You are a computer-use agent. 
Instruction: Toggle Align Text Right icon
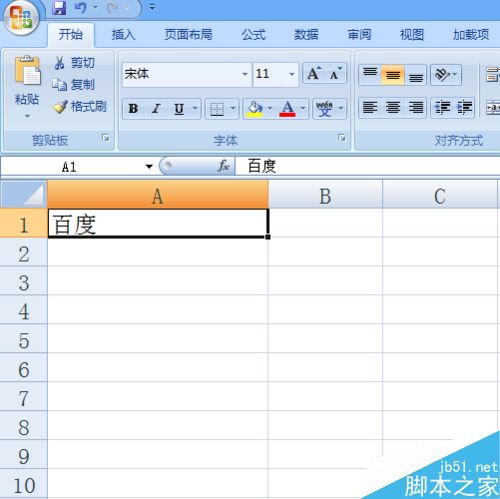[416, 108]
